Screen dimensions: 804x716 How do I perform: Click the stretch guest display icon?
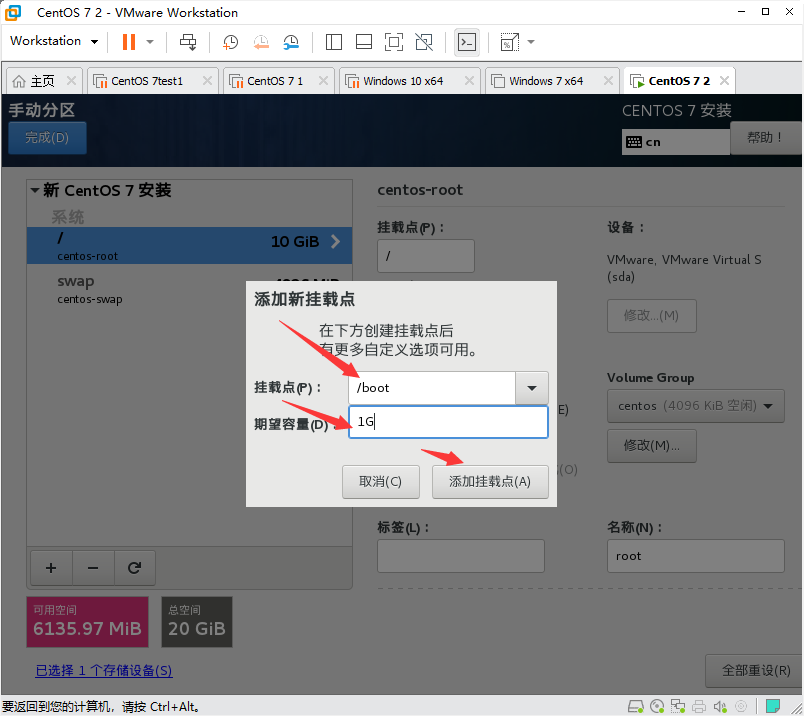[x=509, y=42]
